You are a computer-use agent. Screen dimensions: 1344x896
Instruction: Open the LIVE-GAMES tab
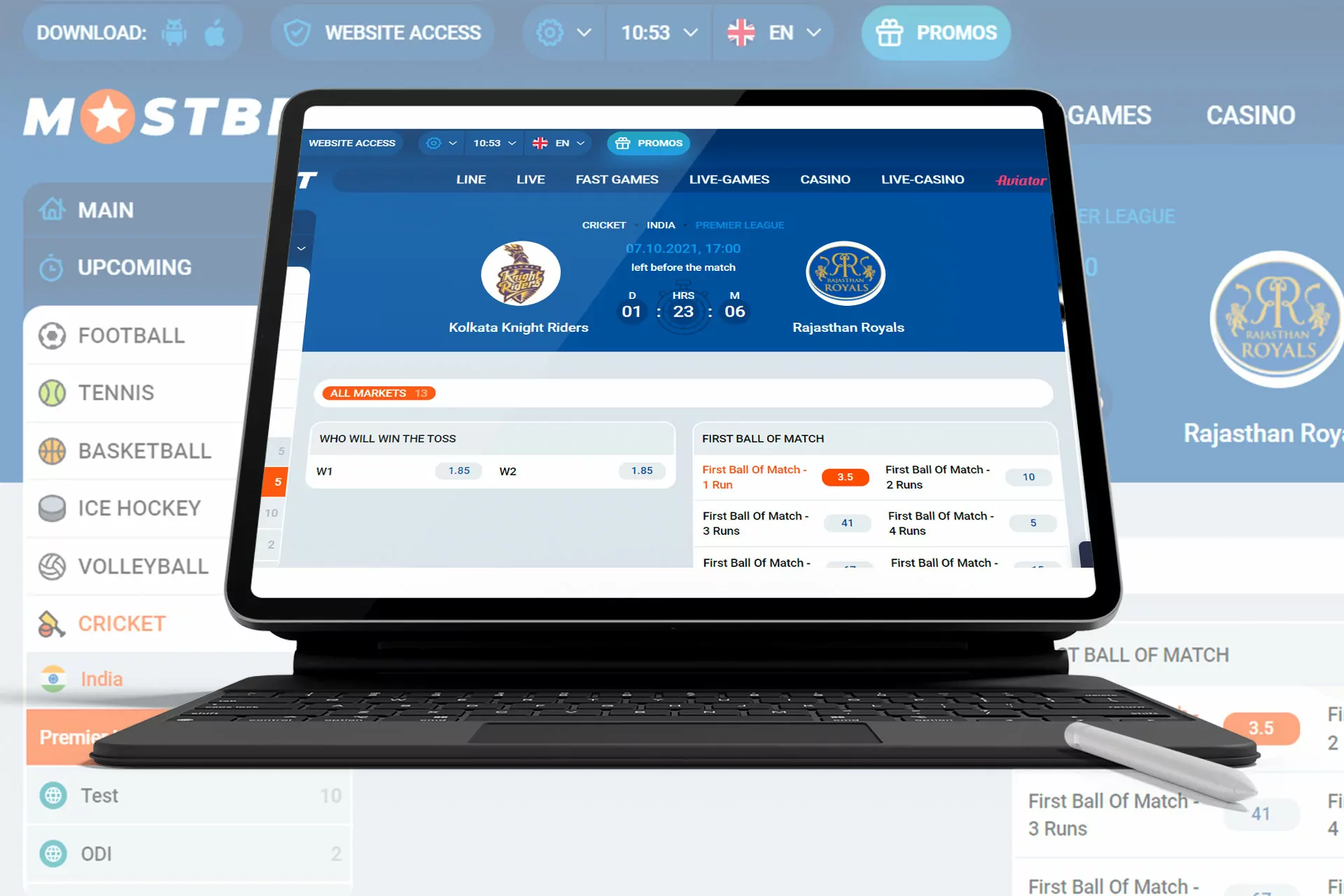729,179
